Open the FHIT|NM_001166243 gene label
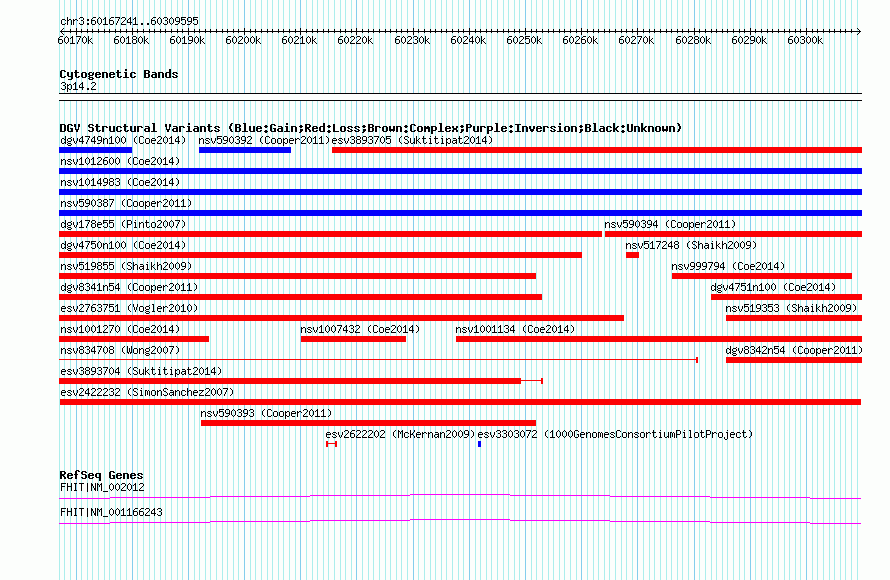The height and width of the screenshot is (580, 890). [x=111, y=512]
